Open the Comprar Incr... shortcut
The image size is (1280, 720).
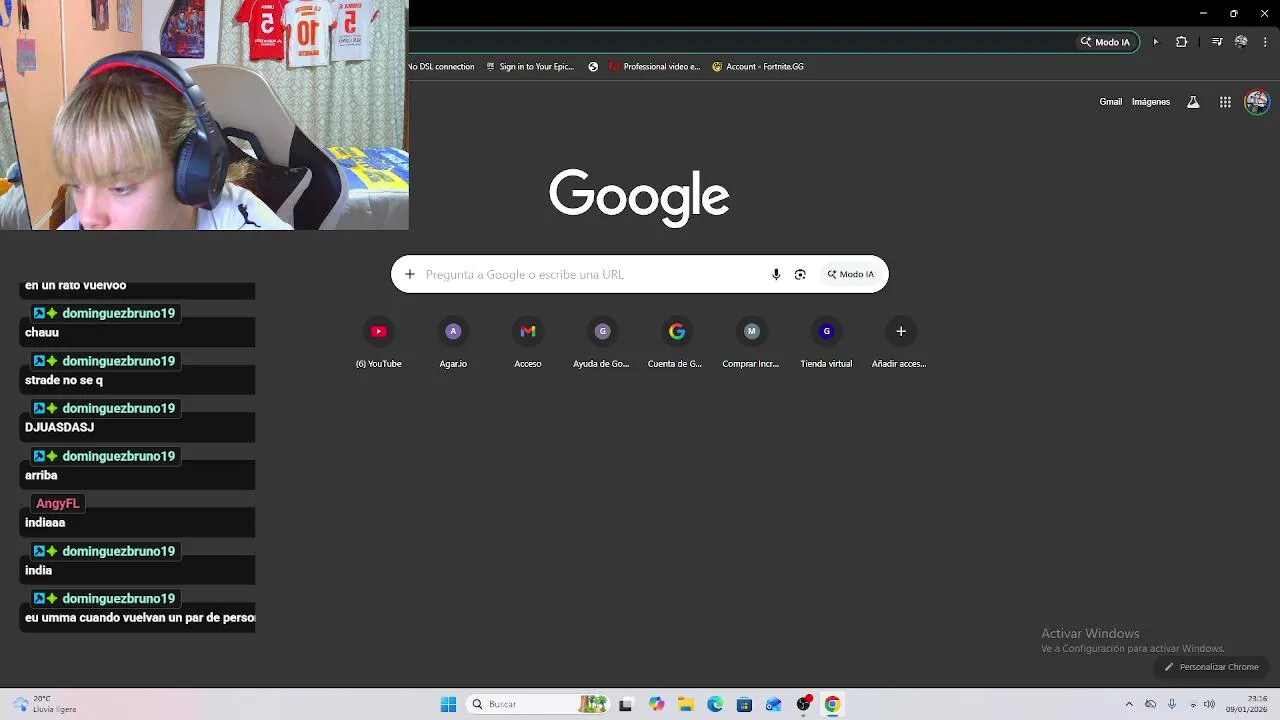click(751, 343)
